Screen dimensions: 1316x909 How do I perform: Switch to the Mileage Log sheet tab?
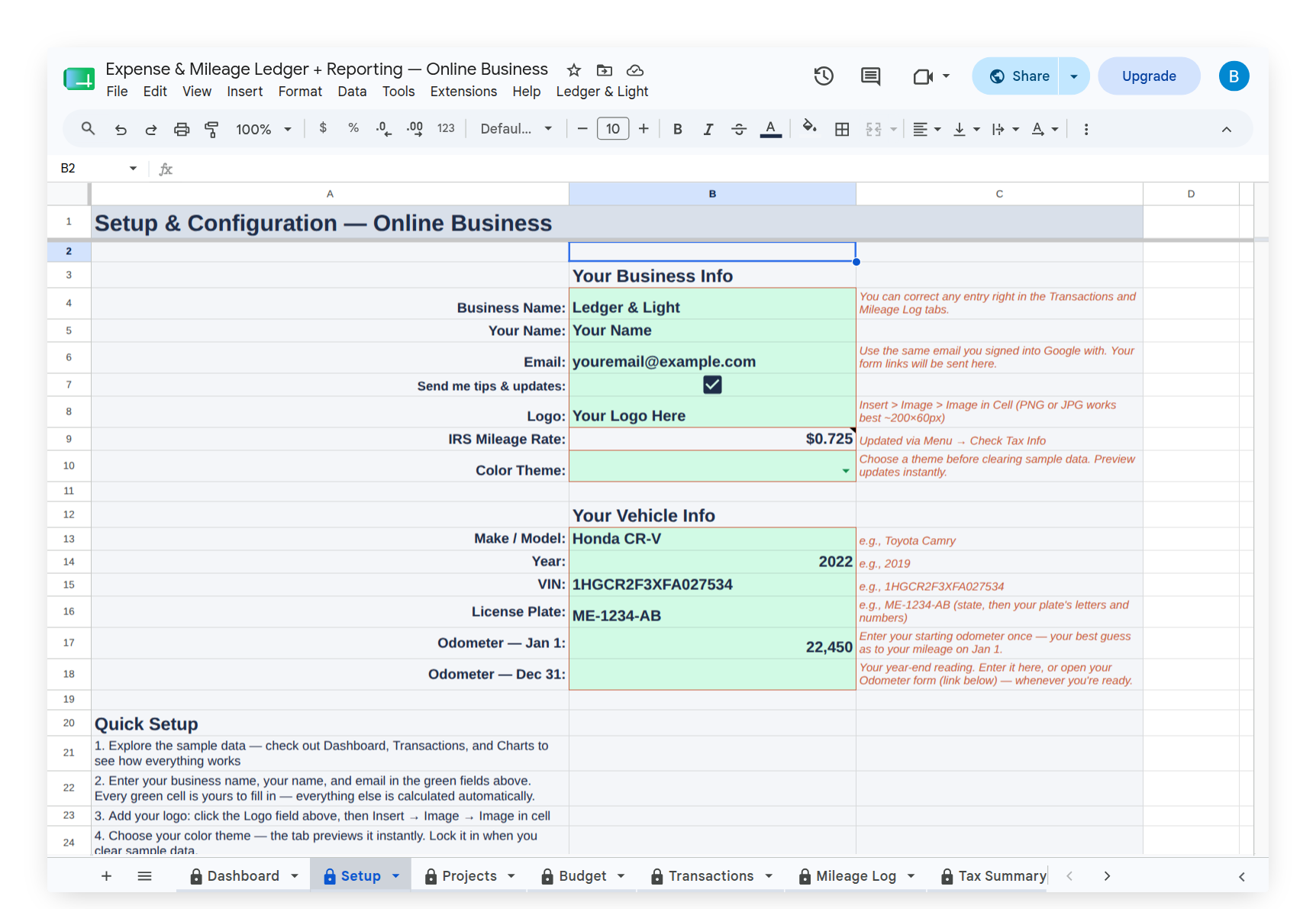(856, 876)
